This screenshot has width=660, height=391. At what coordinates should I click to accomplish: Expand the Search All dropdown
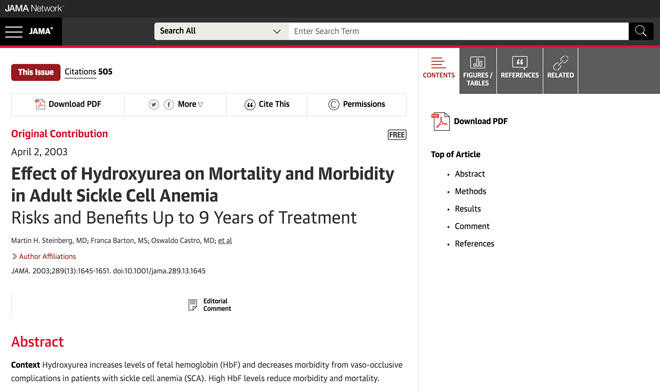[x=221, y=31]
